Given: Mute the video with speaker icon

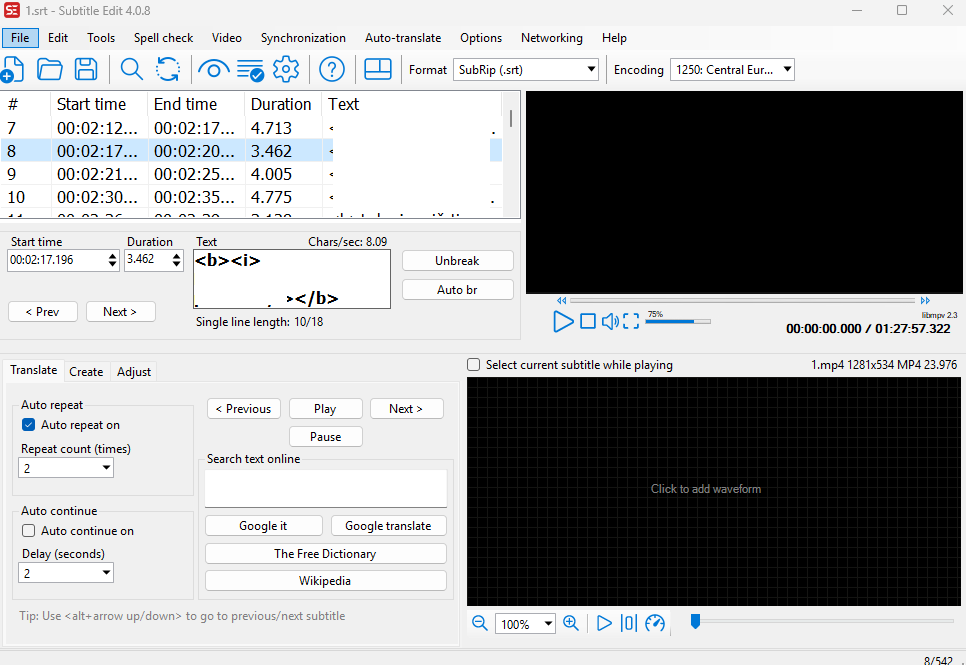Looking at the screenshot, I should click(x=610, y=321).
